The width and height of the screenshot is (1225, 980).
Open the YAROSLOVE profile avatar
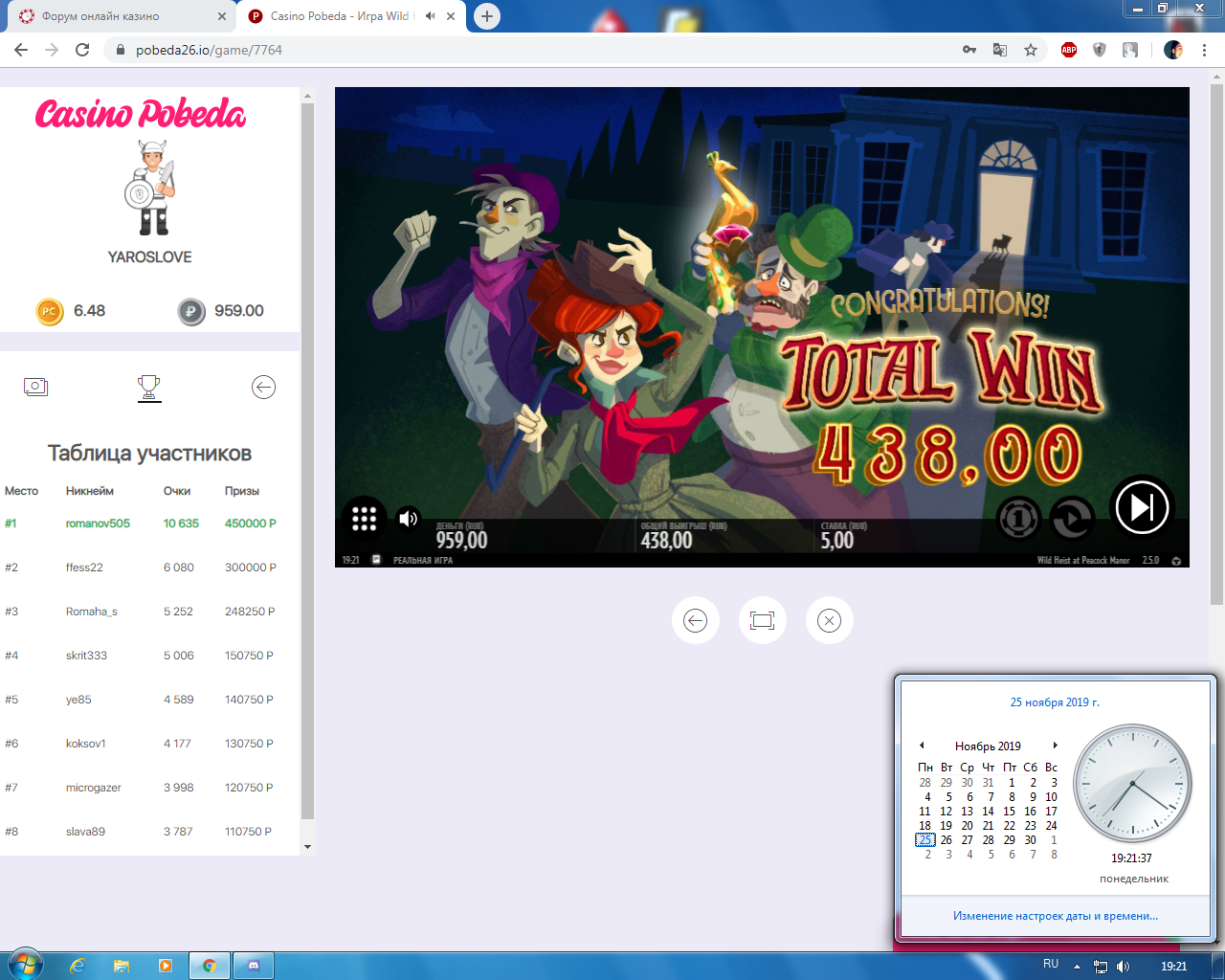pos(150,188)
